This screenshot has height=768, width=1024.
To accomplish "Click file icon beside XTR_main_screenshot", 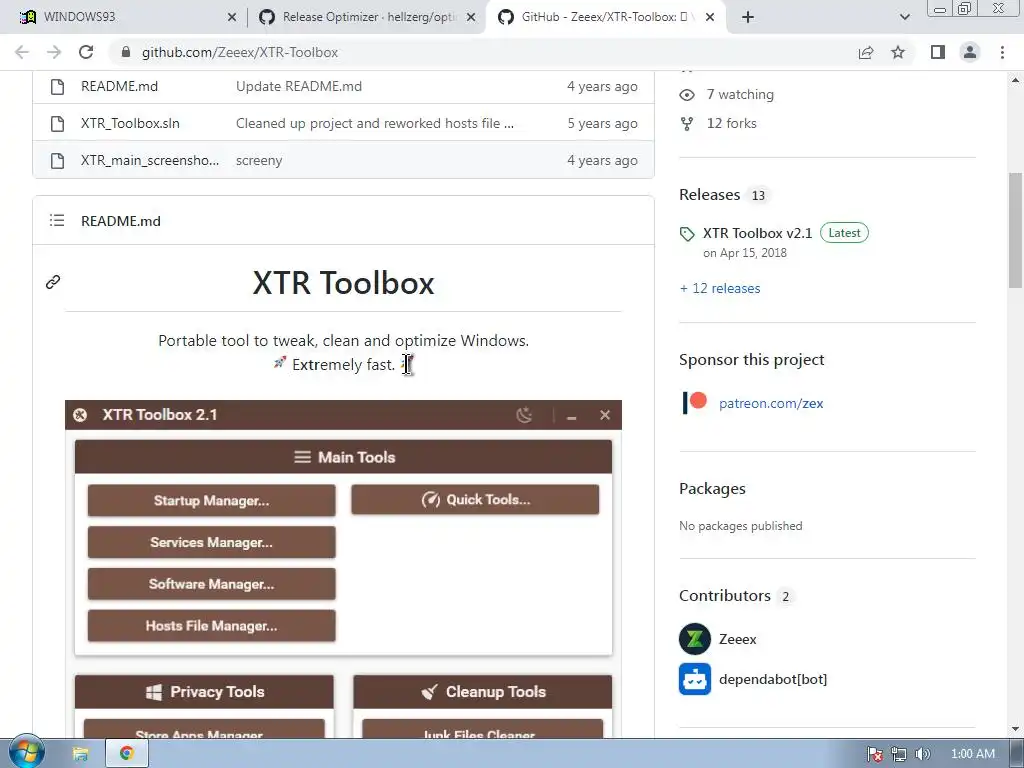I will pyautogui.click(x=57, y=161).
